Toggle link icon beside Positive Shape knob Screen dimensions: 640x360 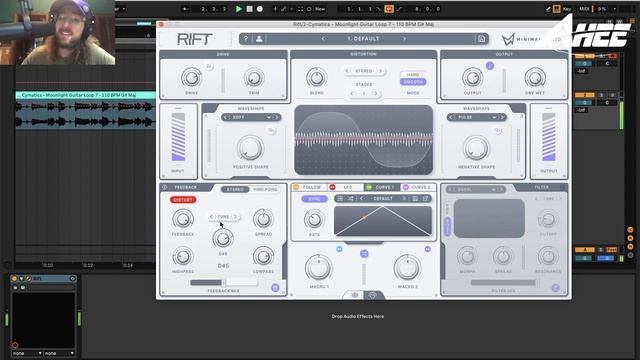click(x=271, y=131)
